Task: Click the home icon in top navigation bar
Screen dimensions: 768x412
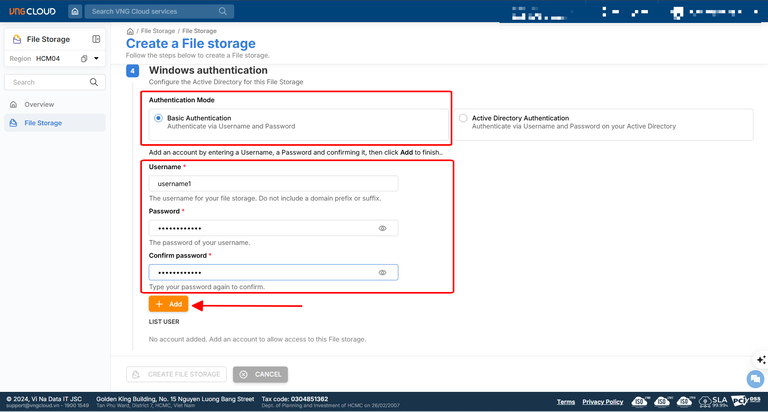Action: [x=75, y=11]
